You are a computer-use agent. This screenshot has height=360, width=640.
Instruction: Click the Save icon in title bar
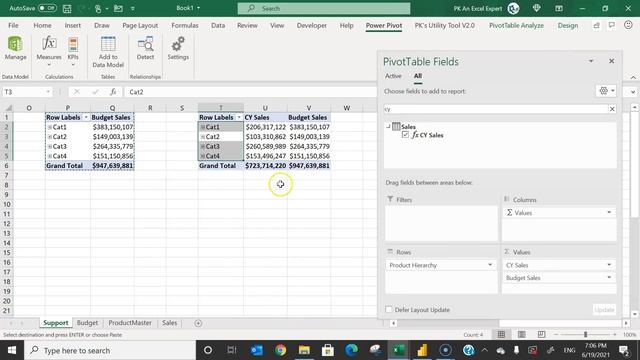tap(67, 8)
